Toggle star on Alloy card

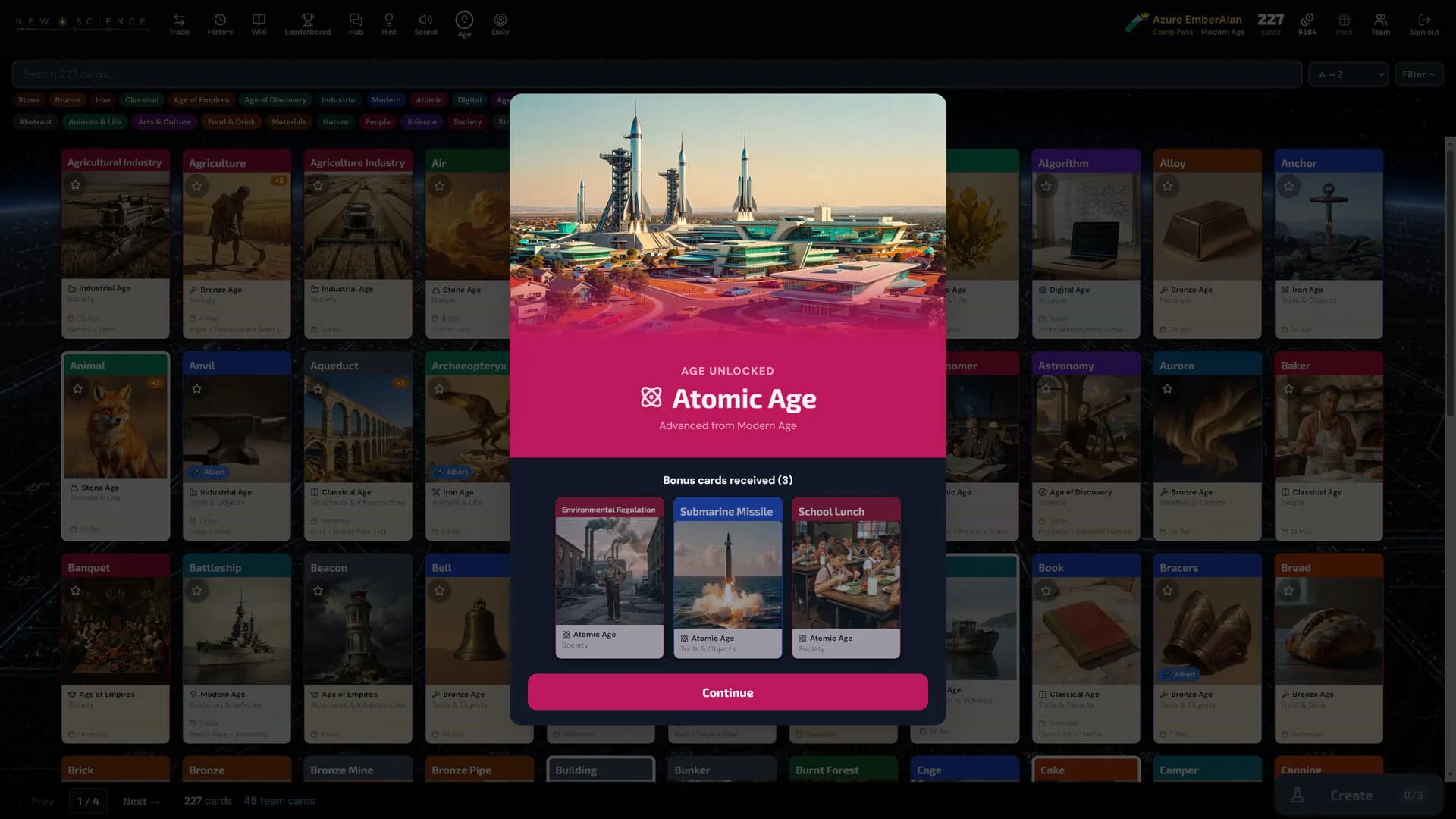(x=1167, y=186)
